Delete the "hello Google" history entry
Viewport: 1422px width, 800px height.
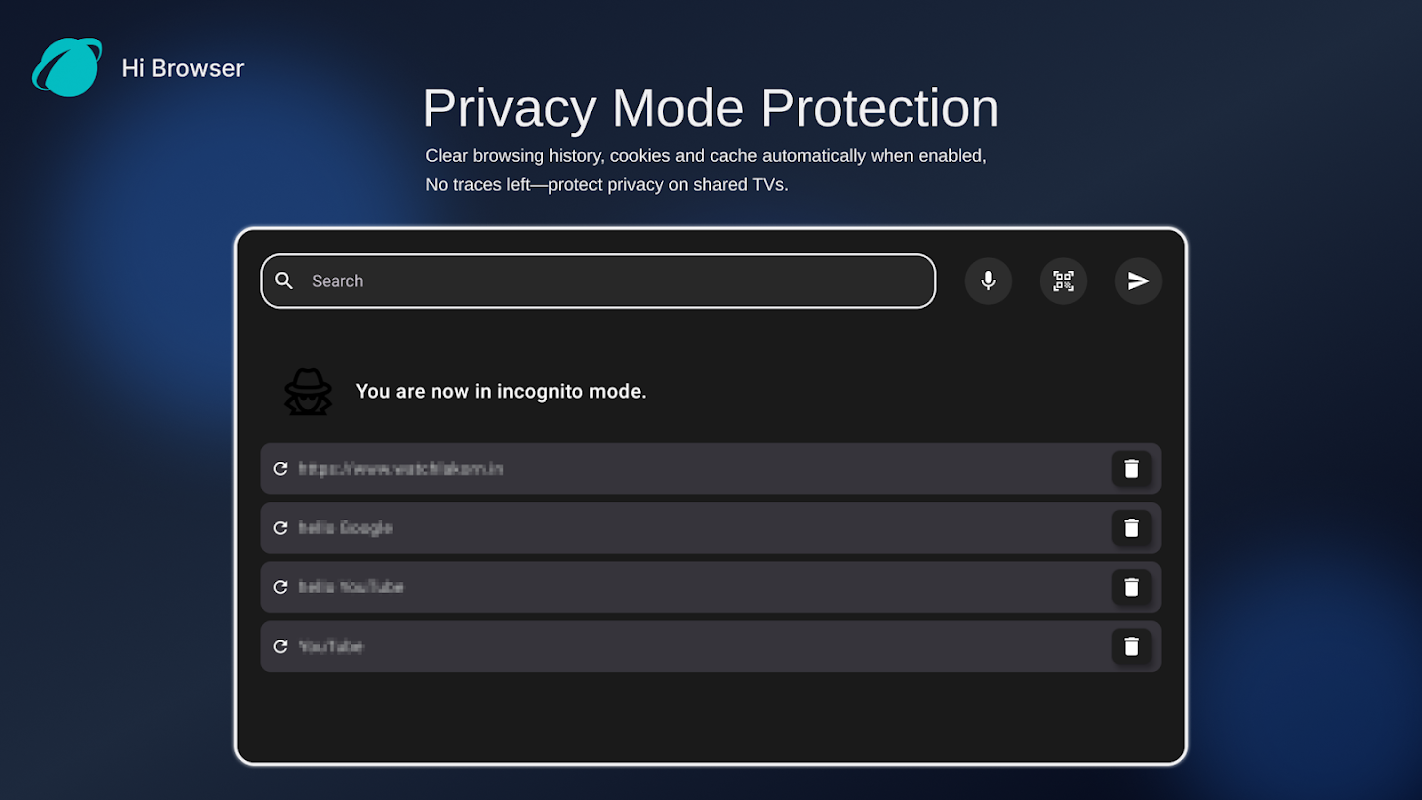pyautogui.click(x=1131, y=528)
